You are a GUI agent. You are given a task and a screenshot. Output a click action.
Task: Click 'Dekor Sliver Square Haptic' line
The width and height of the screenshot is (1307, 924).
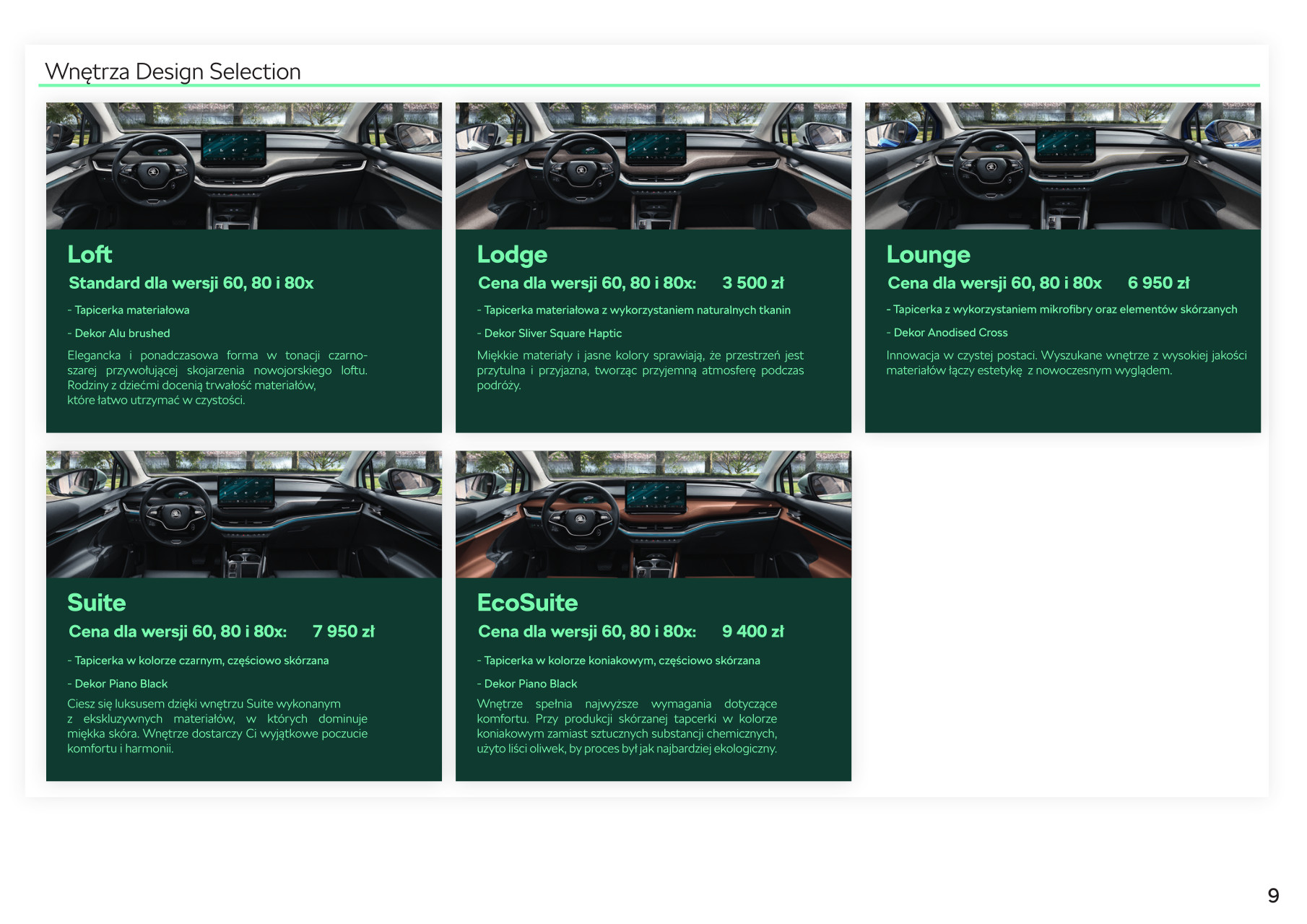[549, 334]
